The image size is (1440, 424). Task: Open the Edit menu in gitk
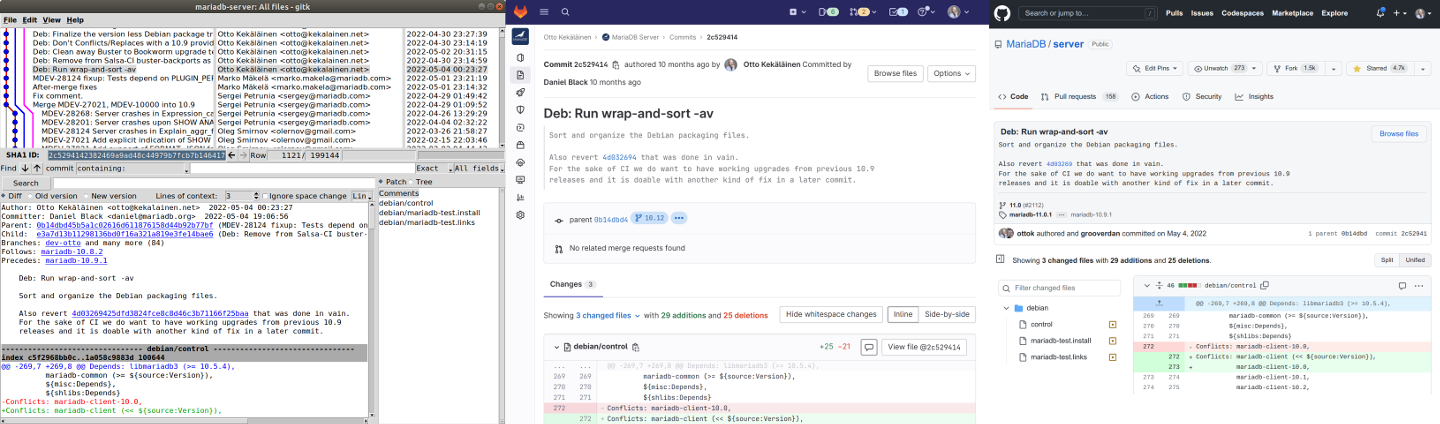(x=30, y=20)
